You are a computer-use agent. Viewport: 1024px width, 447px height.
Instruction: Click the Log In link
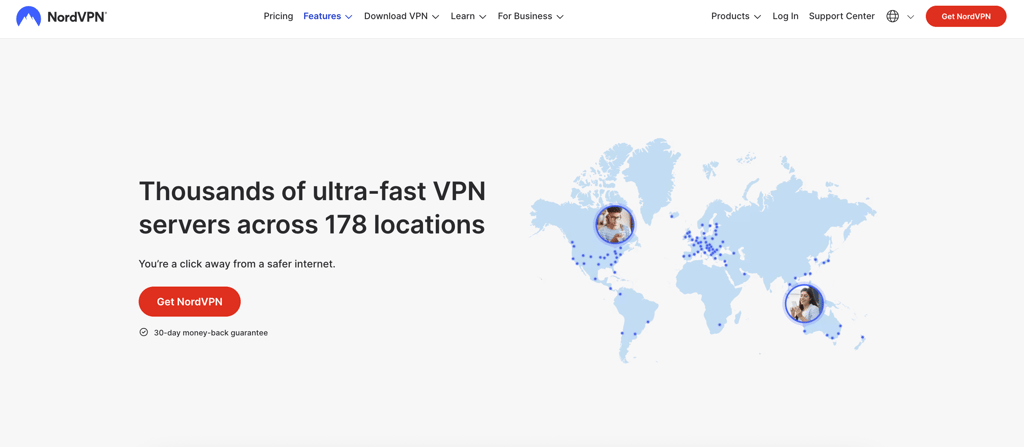point(785,16)
